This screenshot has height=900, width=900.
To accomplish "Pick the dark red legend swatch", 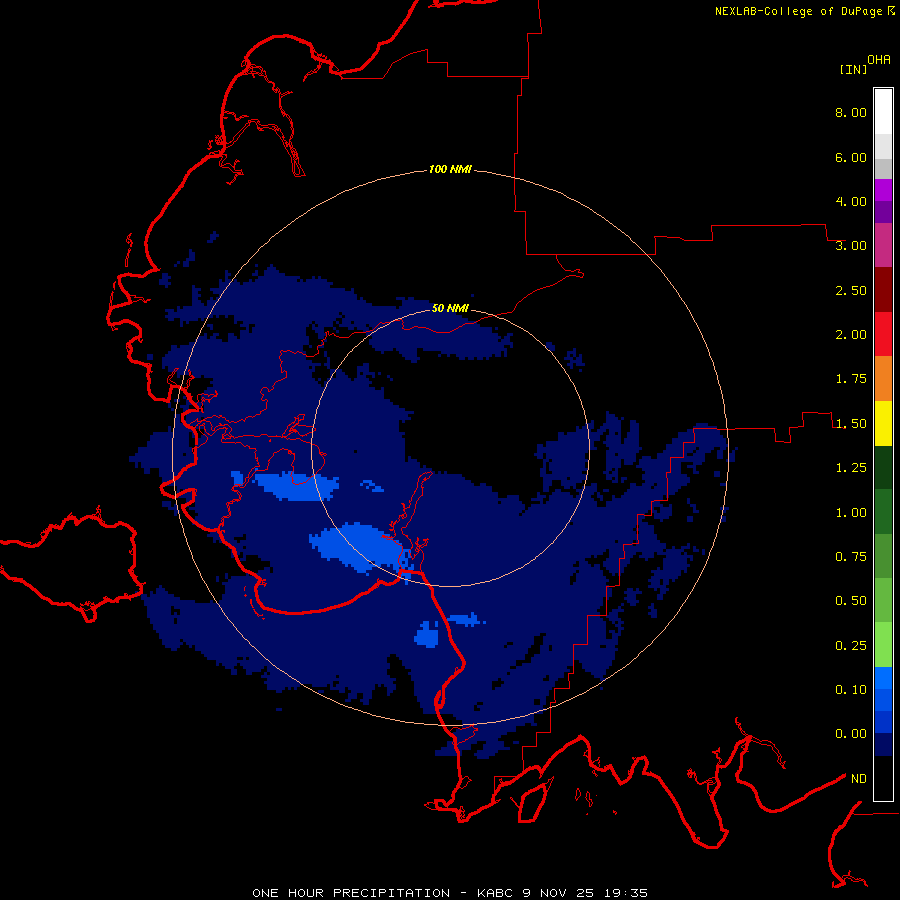I will [x=883, y=290].
